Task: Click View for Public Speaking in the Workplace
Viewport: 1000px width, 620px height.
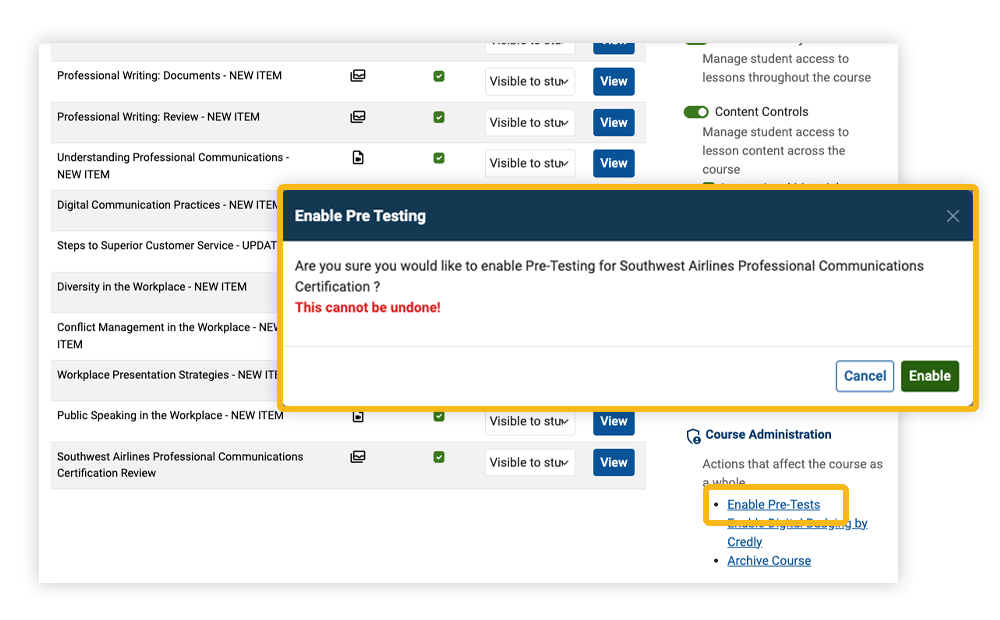Action: [614, 422]
